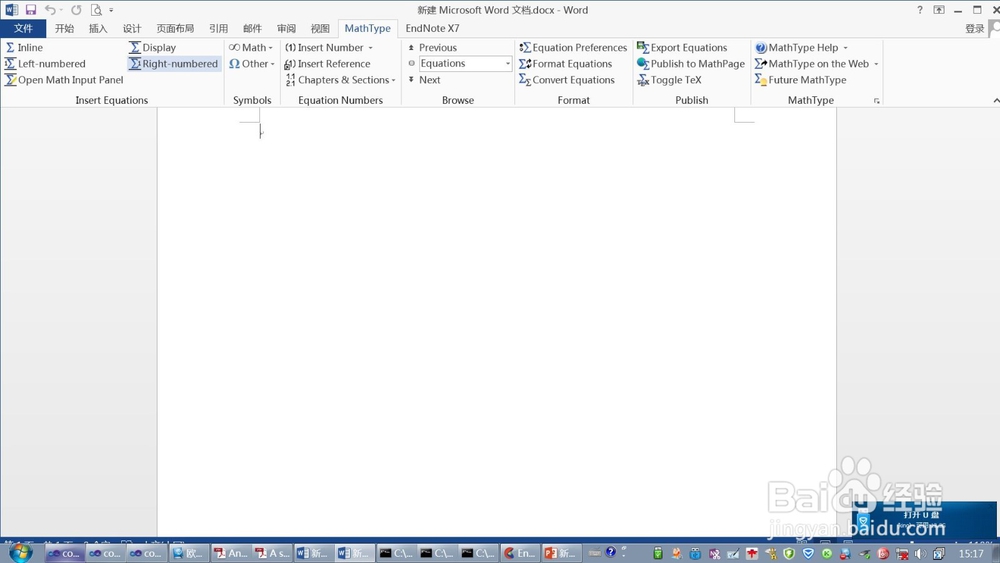This screenshot has height=563, width=1000.
Task: Switch to PowerPoint taskbar item
Action: click(561, 553)
